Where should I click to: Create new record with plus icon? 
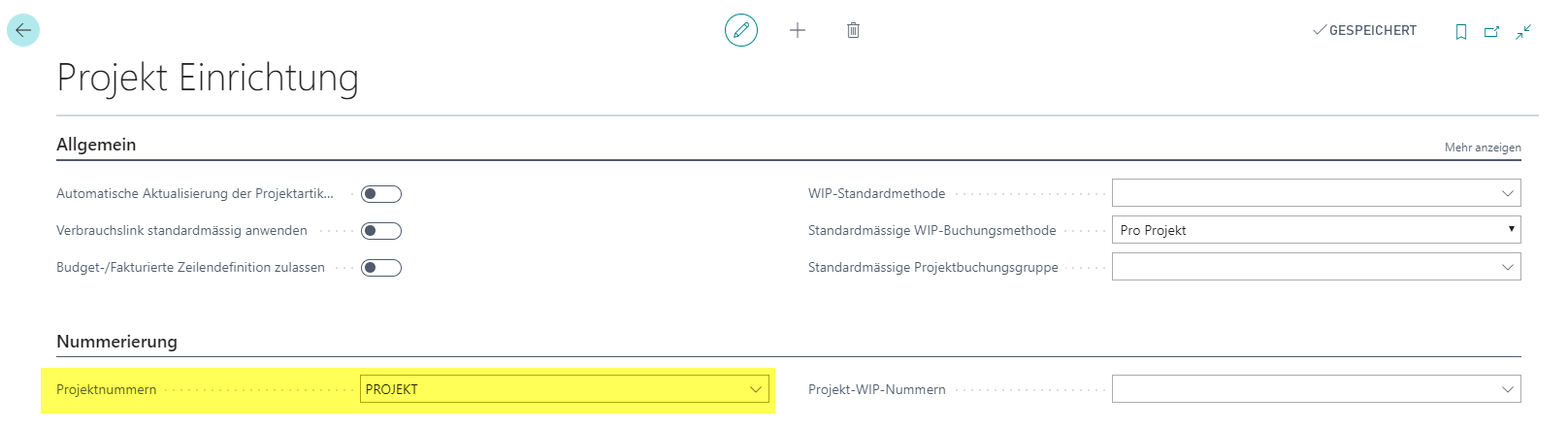(x=798, y=30)
